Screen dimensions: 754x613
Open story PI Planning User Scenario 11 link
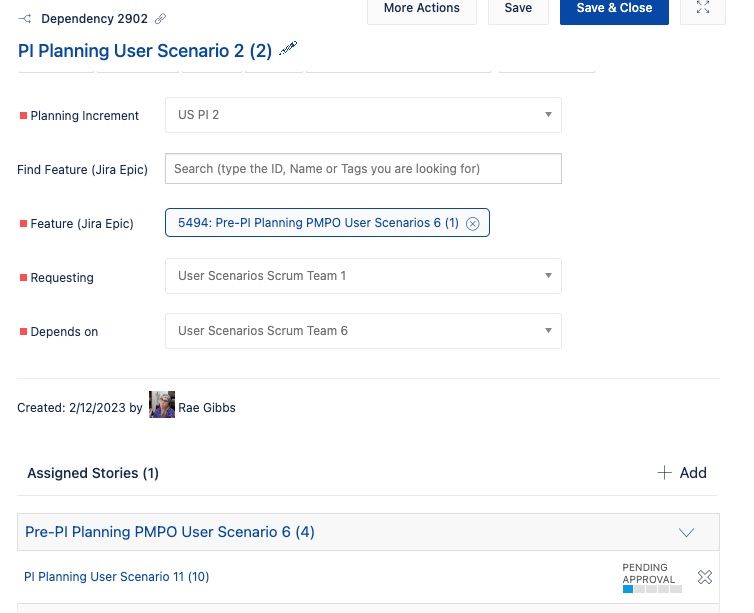[x=117, y=577]
